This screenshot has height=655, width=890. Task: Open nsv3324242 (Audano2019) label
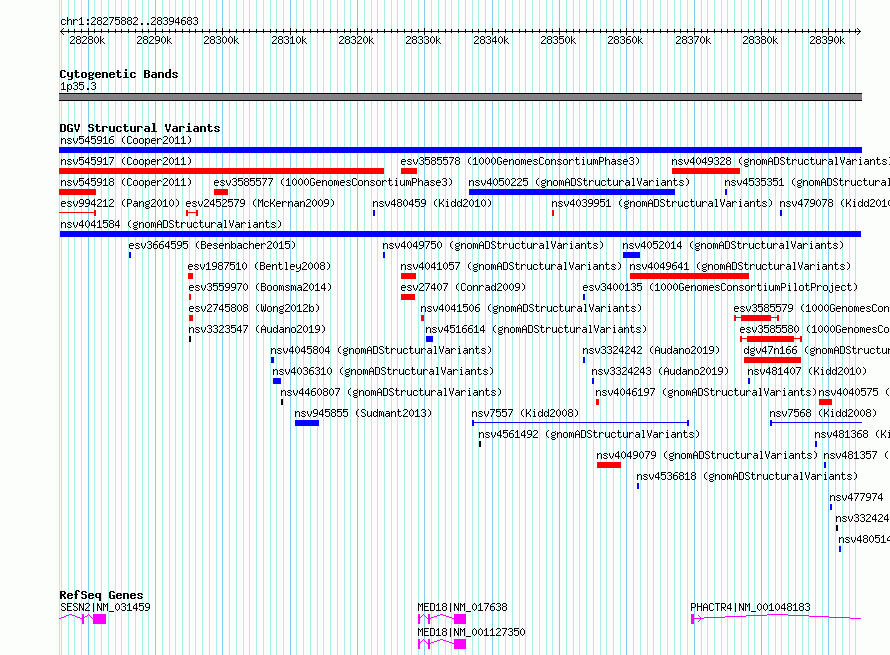(x=651, y=350)
